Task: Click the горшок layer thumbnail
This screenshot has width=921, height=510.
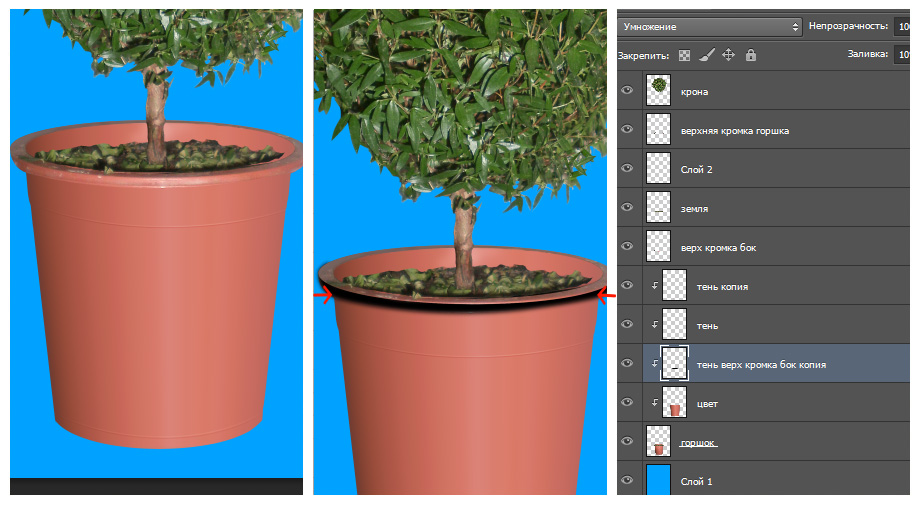Action: pos(658,441)
